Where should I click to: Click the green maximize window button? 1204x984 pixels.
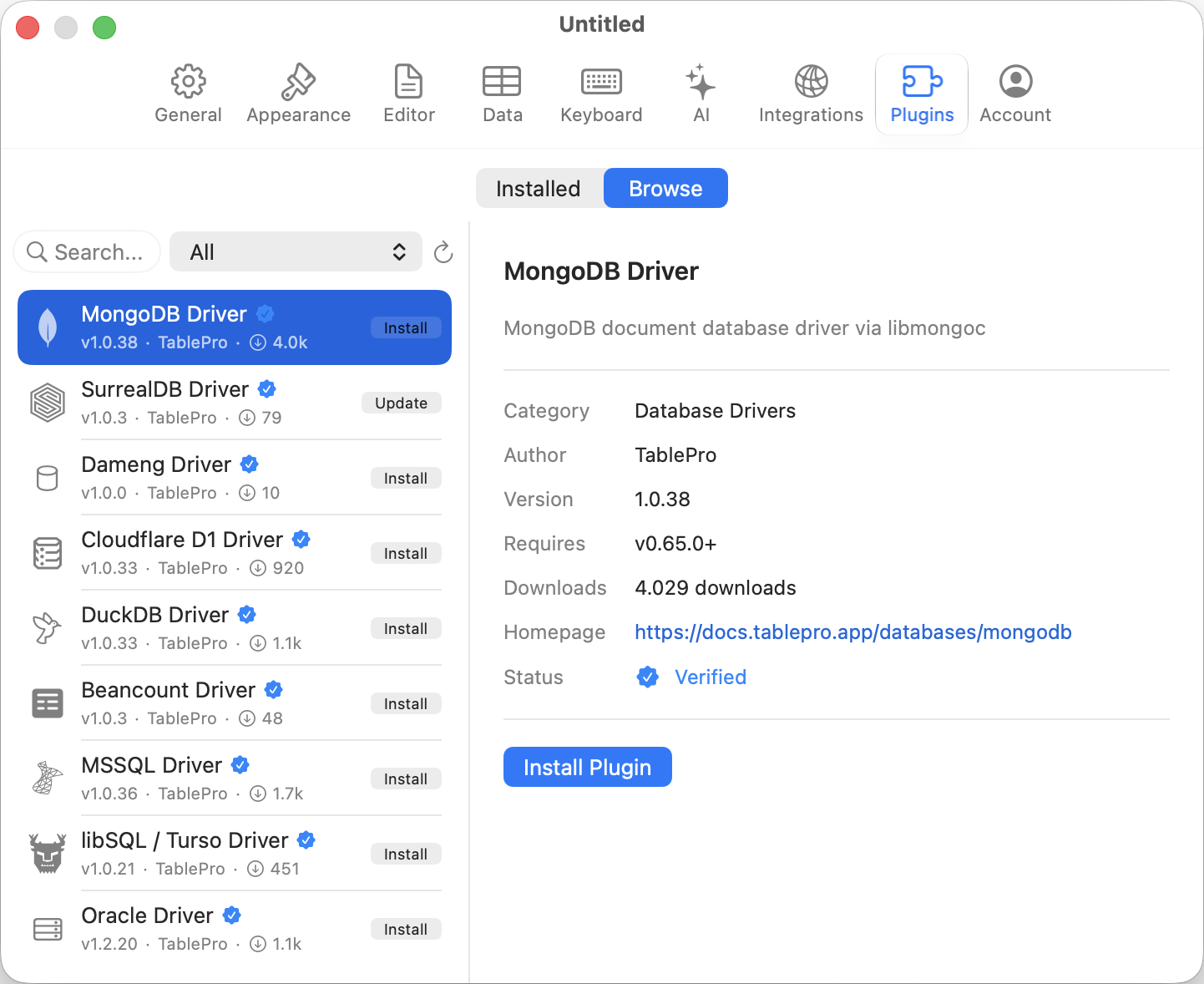(x=104, y=28)
